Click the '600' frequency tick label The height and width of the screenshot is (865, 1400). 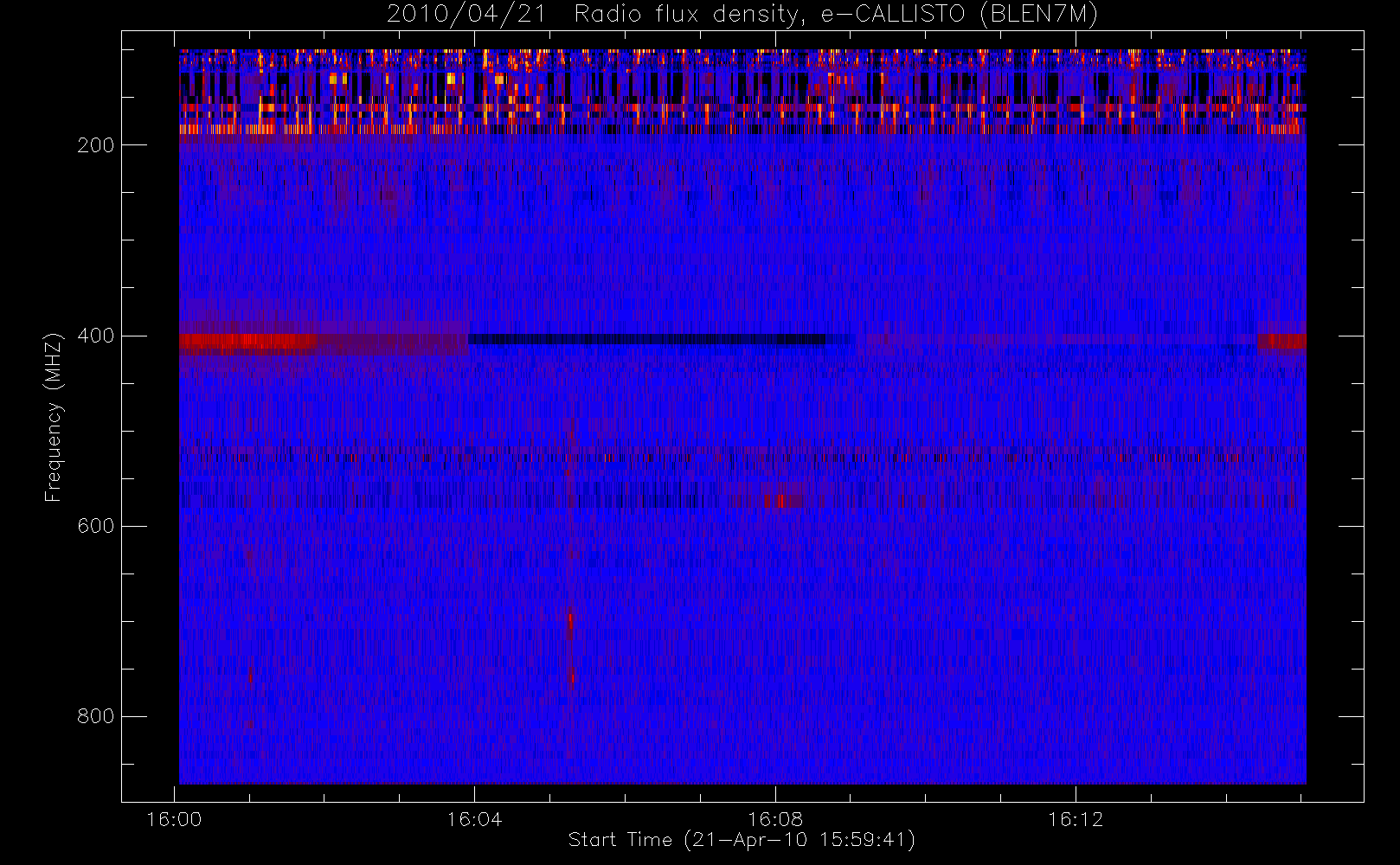point(95,526)
